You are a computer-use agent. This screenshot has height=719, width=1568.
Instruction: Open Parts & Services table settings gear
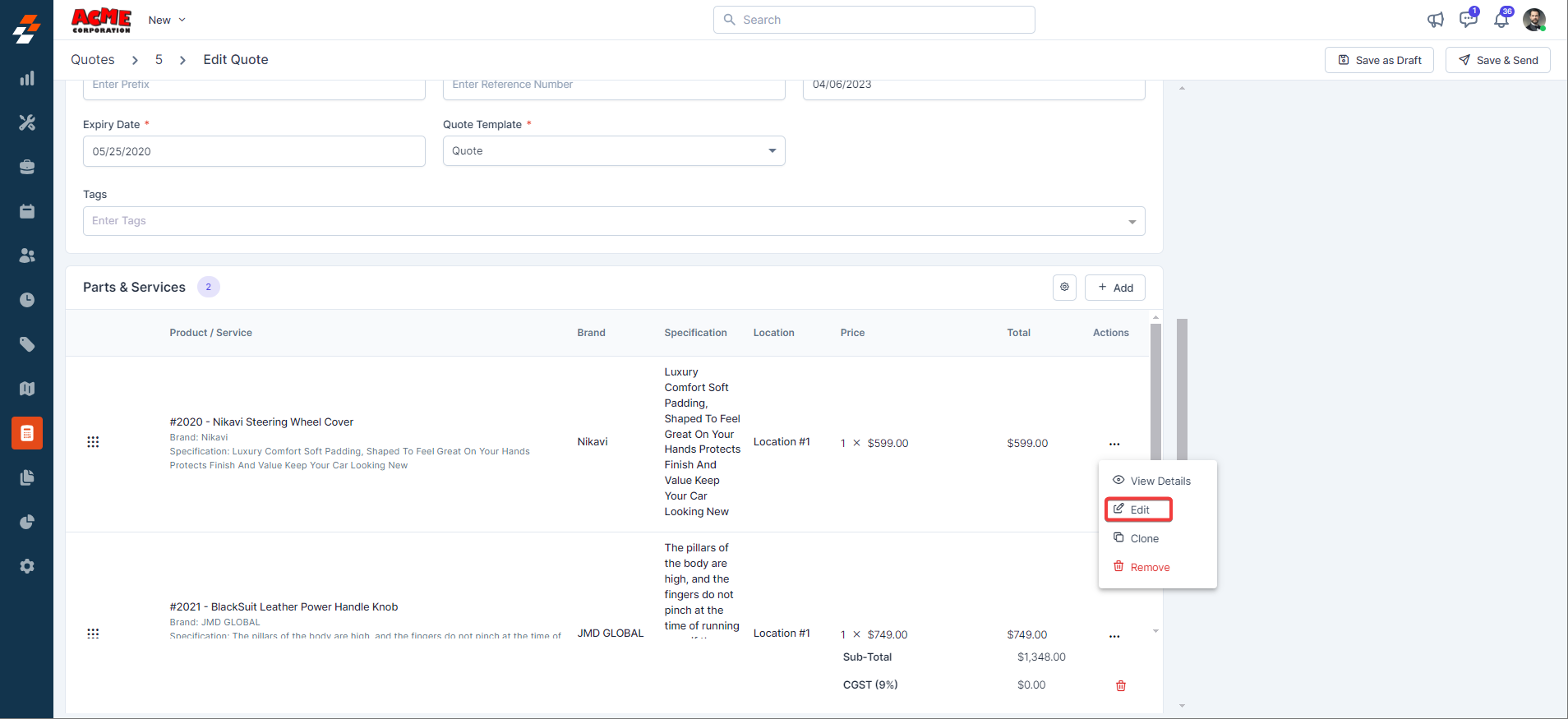coord(1064,288)
